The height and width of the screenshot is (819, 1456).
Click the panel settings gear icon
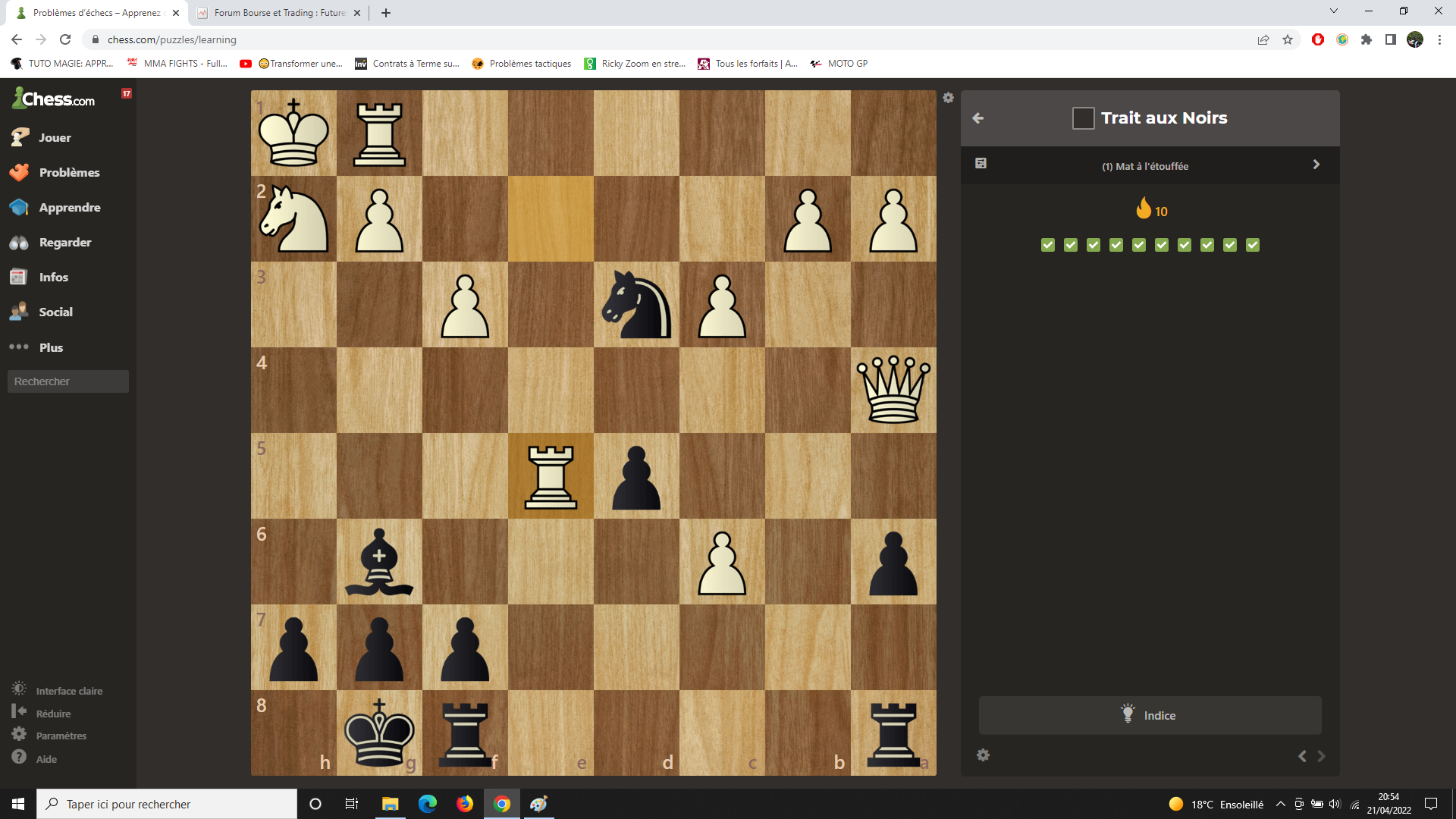pos(983,755)
